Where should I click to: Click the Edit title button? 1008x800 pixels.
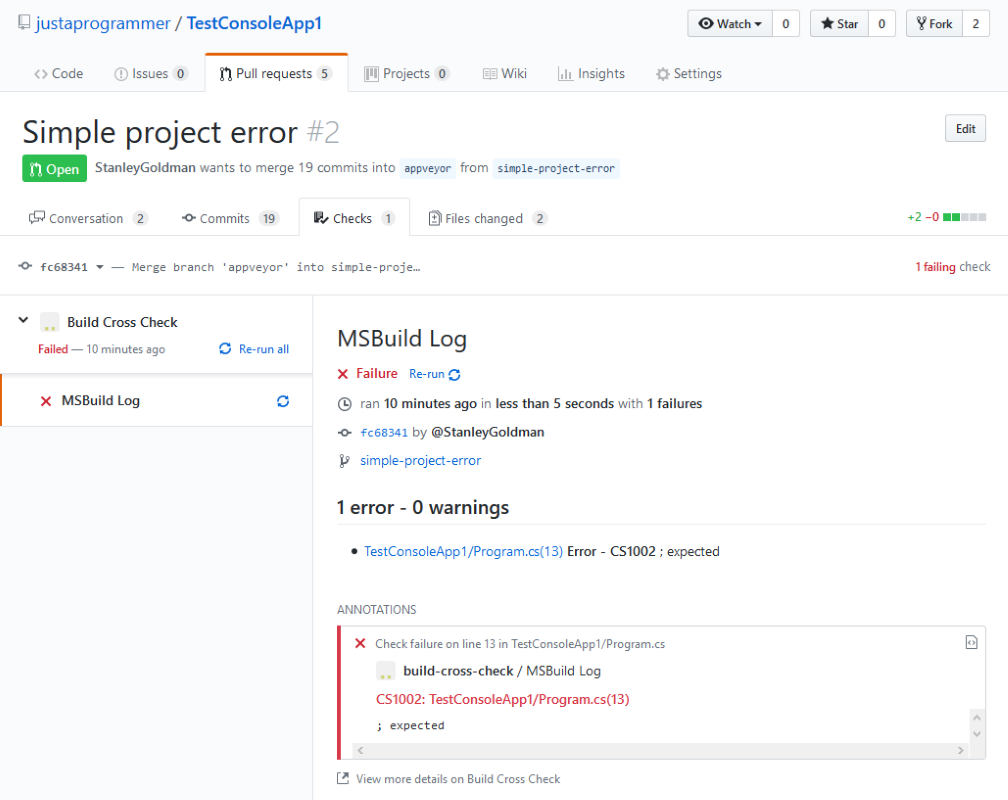click(966, 129)
